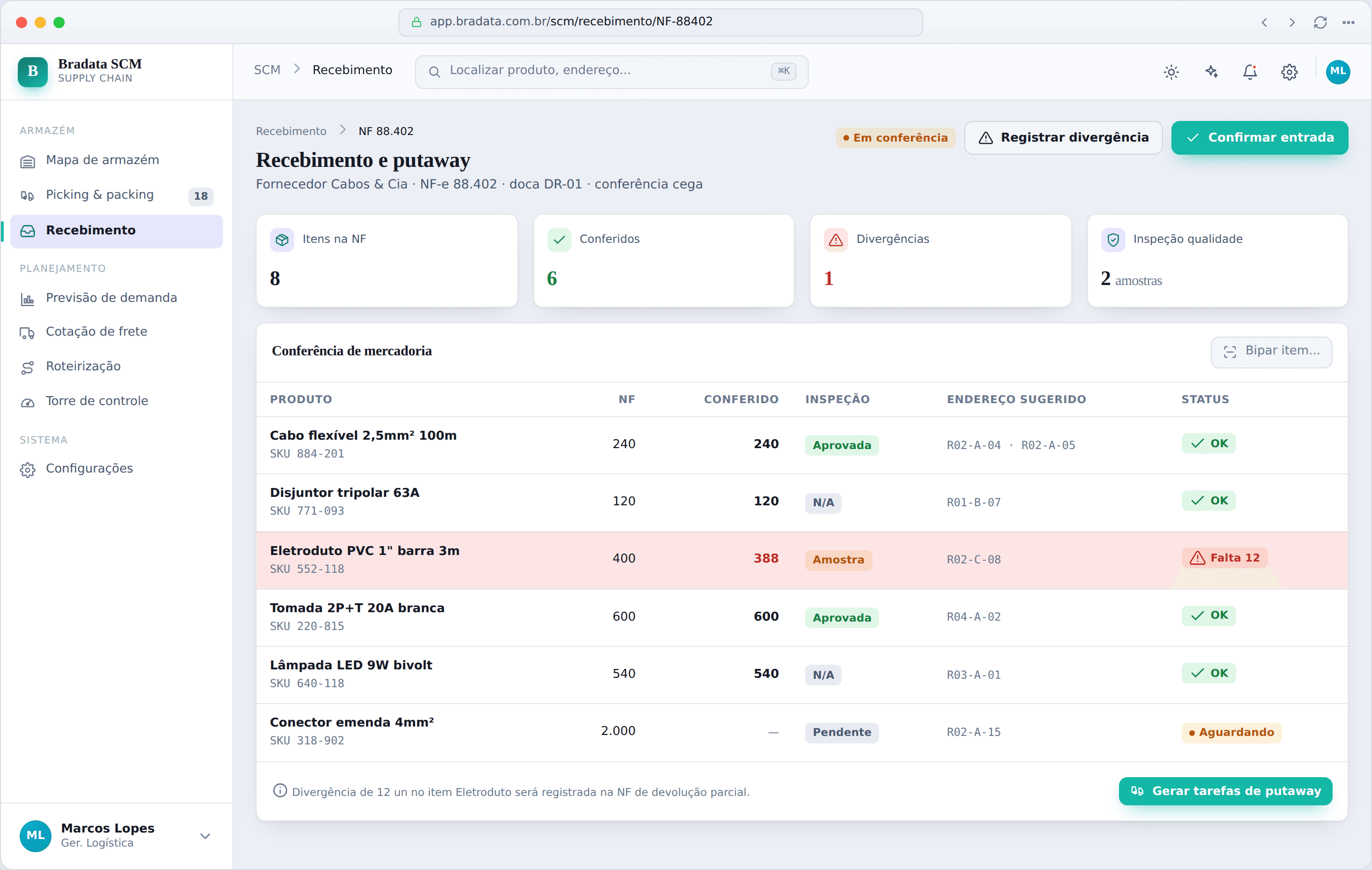Click the Conferidos checkmark icon
The width and height of the screenshot is (1372, 870).
[x=559, y=240]
